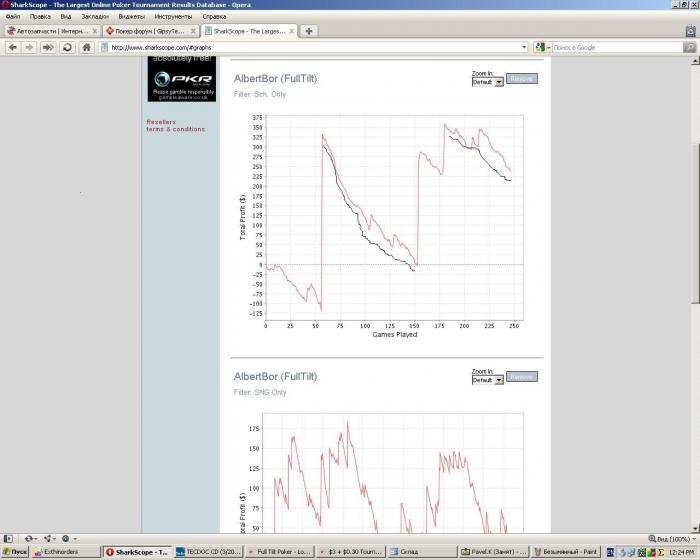Remove the Sch. Only graph
Screen dimensions: 700x560
pyautogui.click(x=521, y=79)
